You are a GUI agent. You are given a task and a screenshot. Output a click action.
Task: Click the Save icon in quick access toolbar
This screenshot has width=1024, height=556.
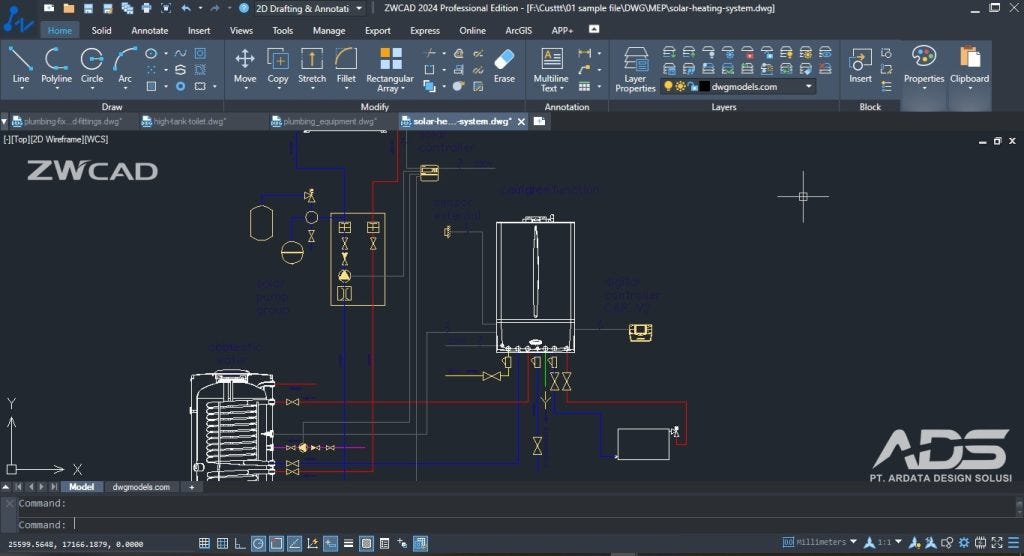(x=88, y=8)
